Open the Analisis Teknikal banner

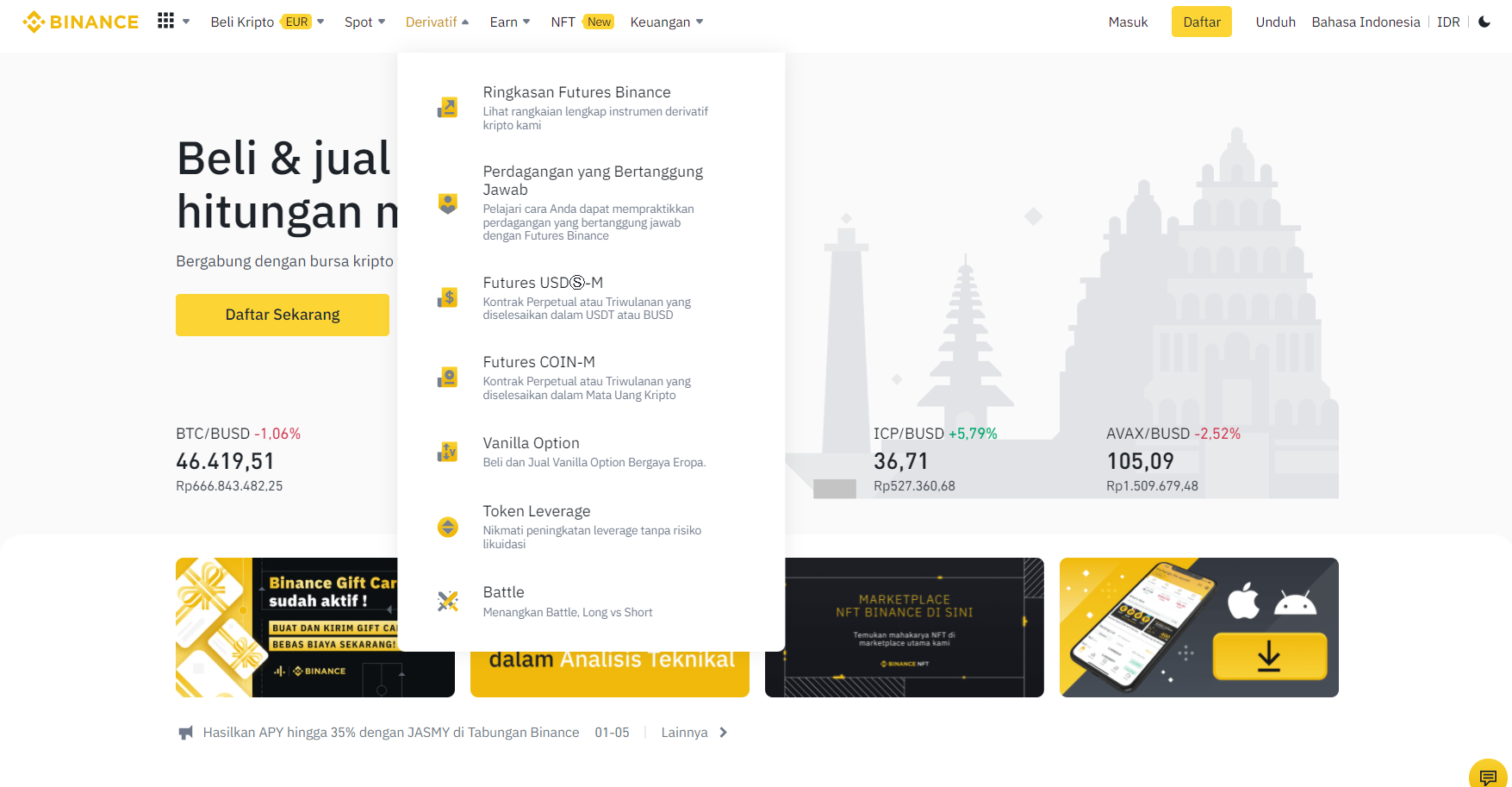coord(610,674)
